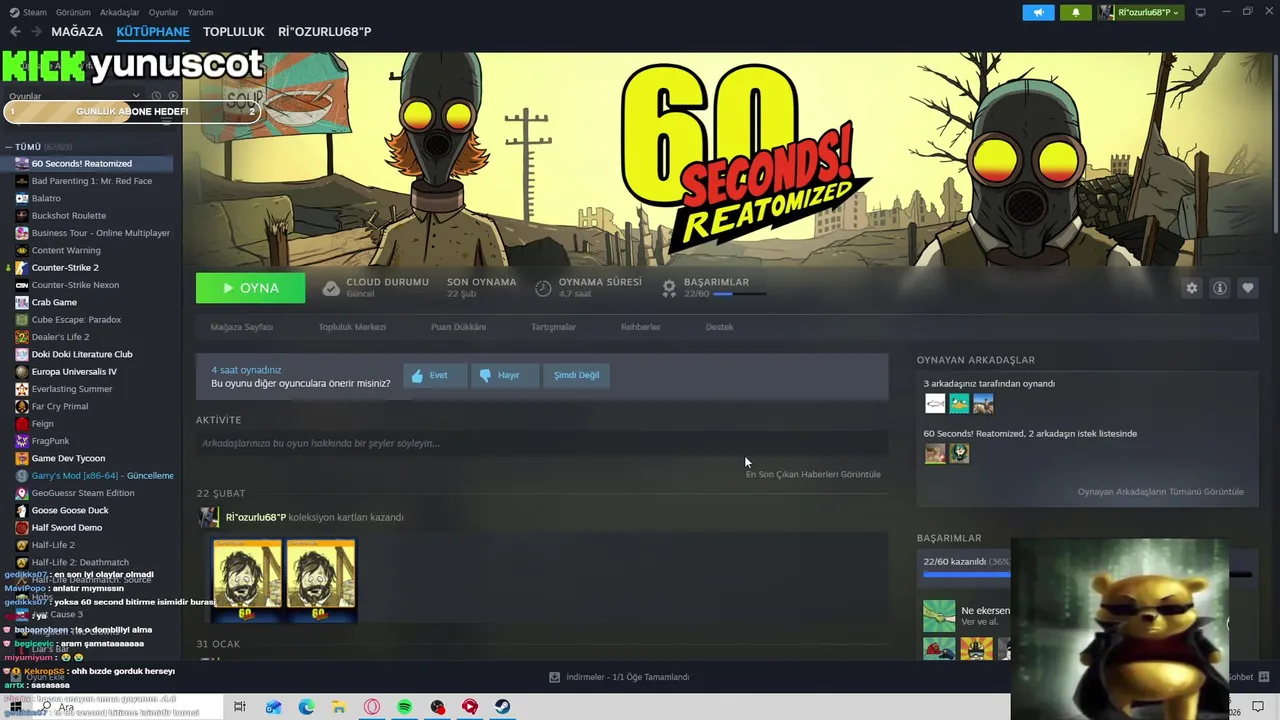Open the Mağaza Sayfası tab
The width and height of the screenshot is (1280, 720).
(x=241, y=327)
